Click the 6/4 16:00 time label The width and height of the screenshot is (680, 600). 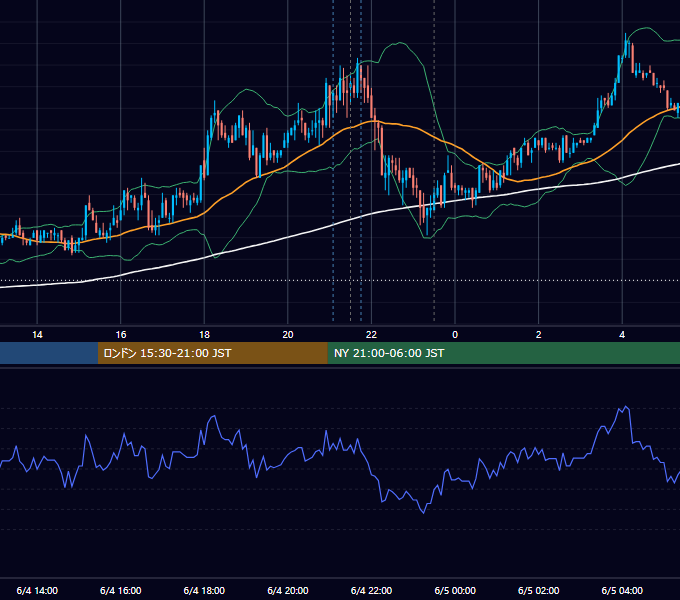(121, 590)
